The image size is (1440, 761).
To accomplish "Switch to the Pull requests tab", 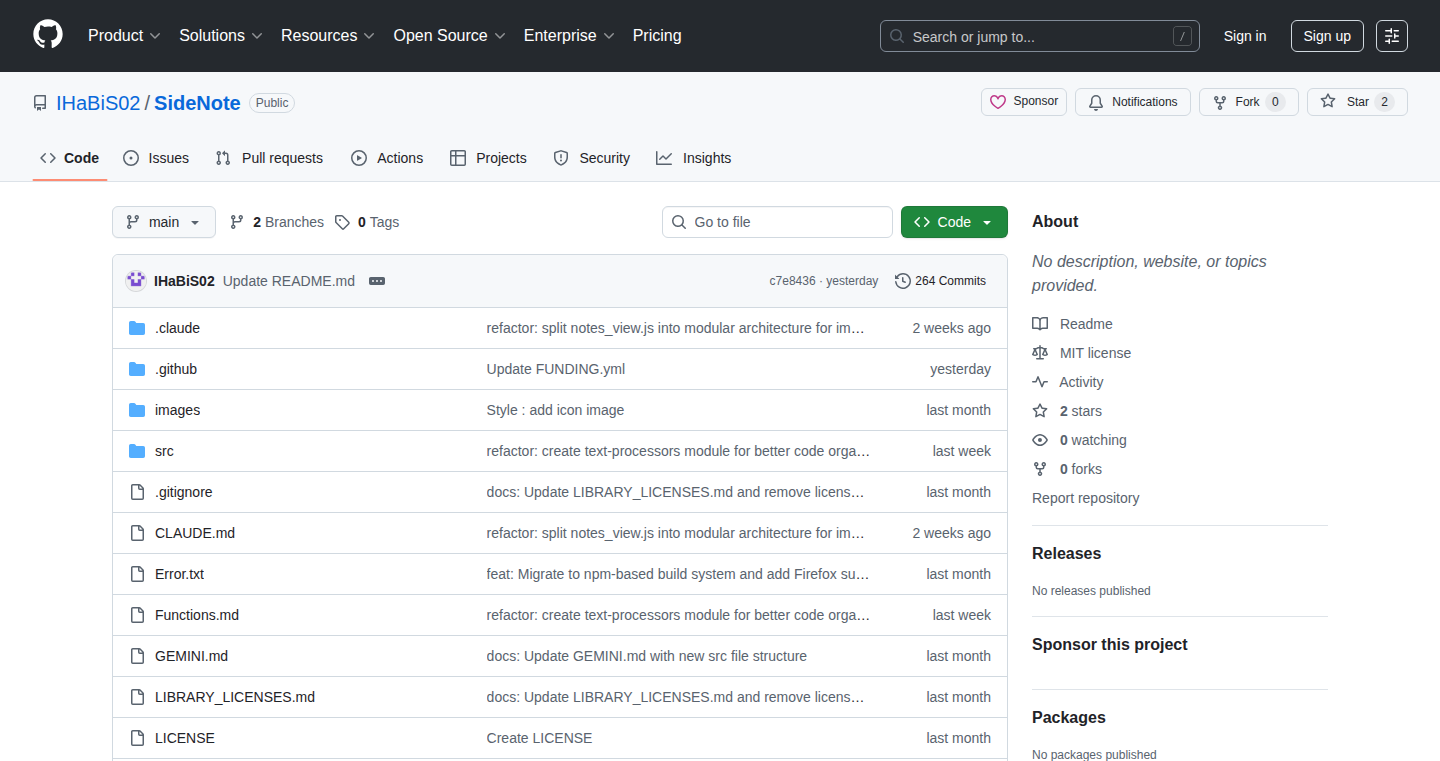I will point(270,158).
